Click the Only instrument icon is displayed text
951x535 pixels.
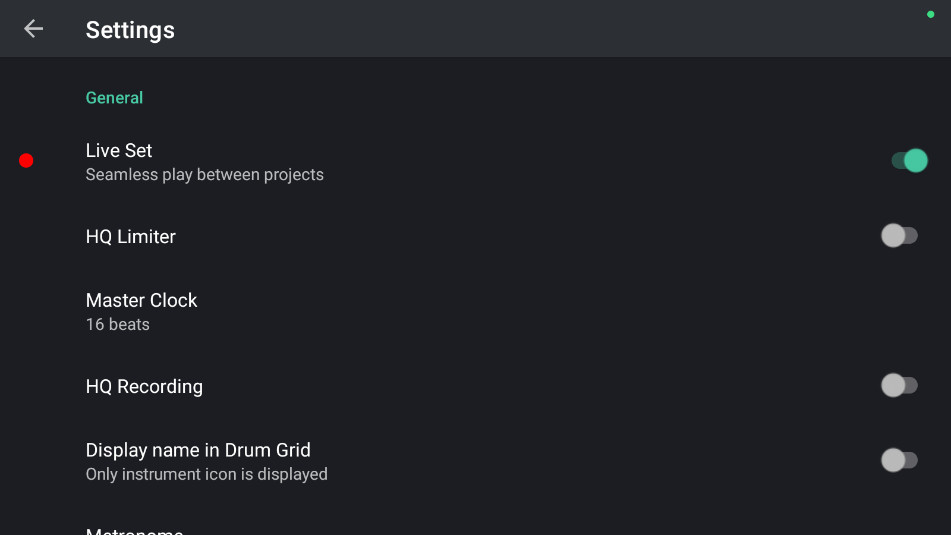click(207, 474)
